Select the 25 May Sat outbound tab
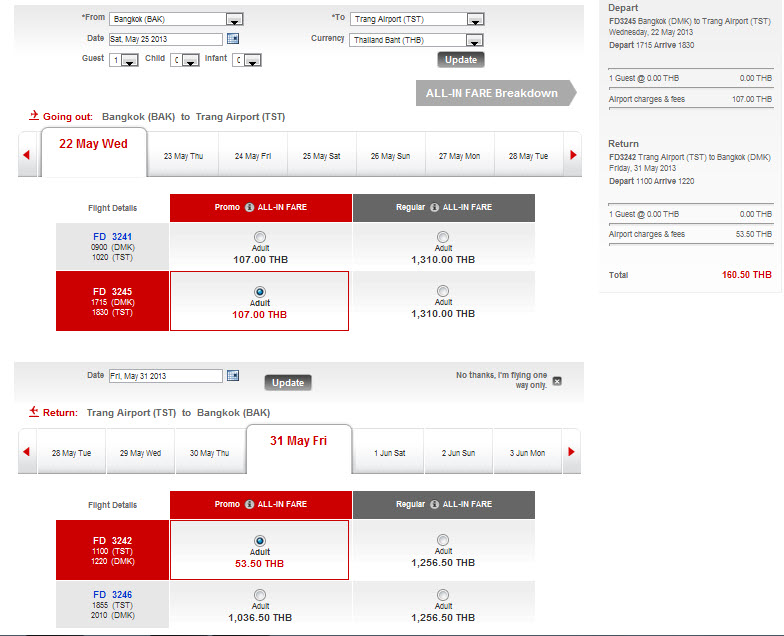Image resolution: width=784 pixels, height=636 pixels. pos(322,155)
